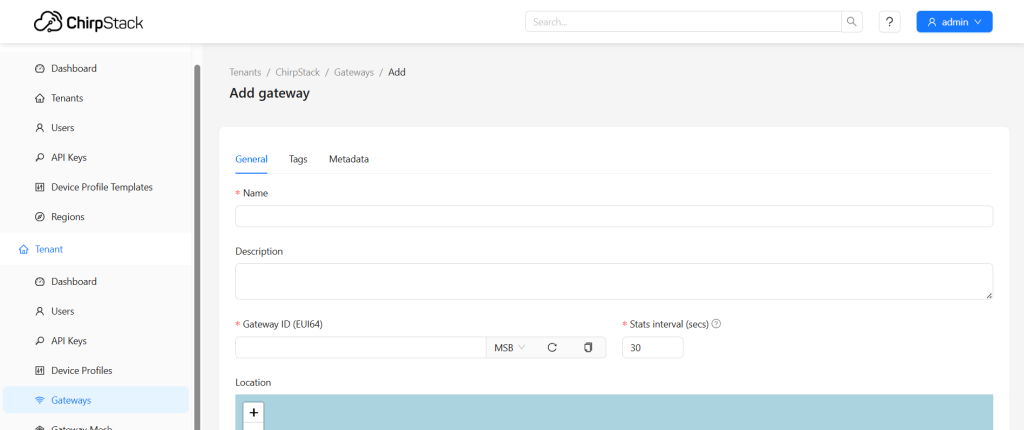This screenshot has height=430, width=1024.
Task: Collapse the Tenant section in sidebar
Action: (x=49, y=249)
